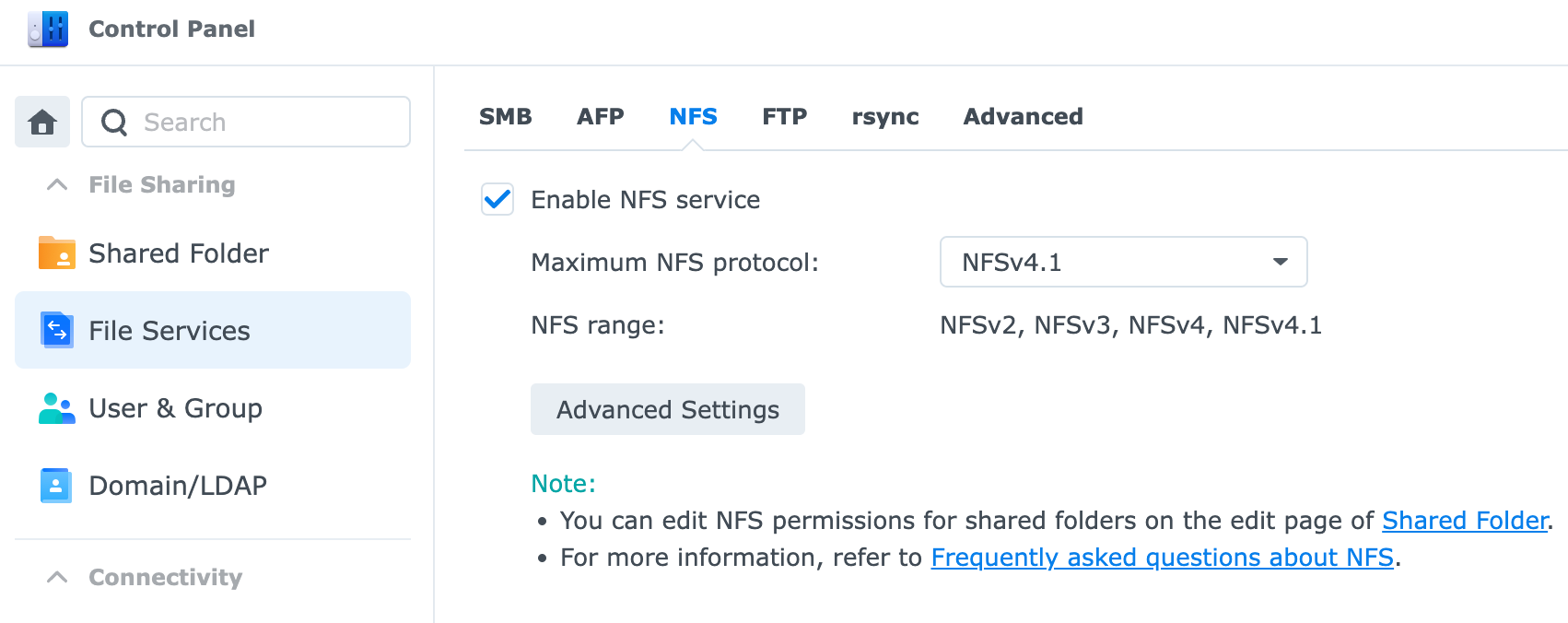Switch to the AFP tab
The height and width of the screenshot is (623, 1568).
(601, 117)
